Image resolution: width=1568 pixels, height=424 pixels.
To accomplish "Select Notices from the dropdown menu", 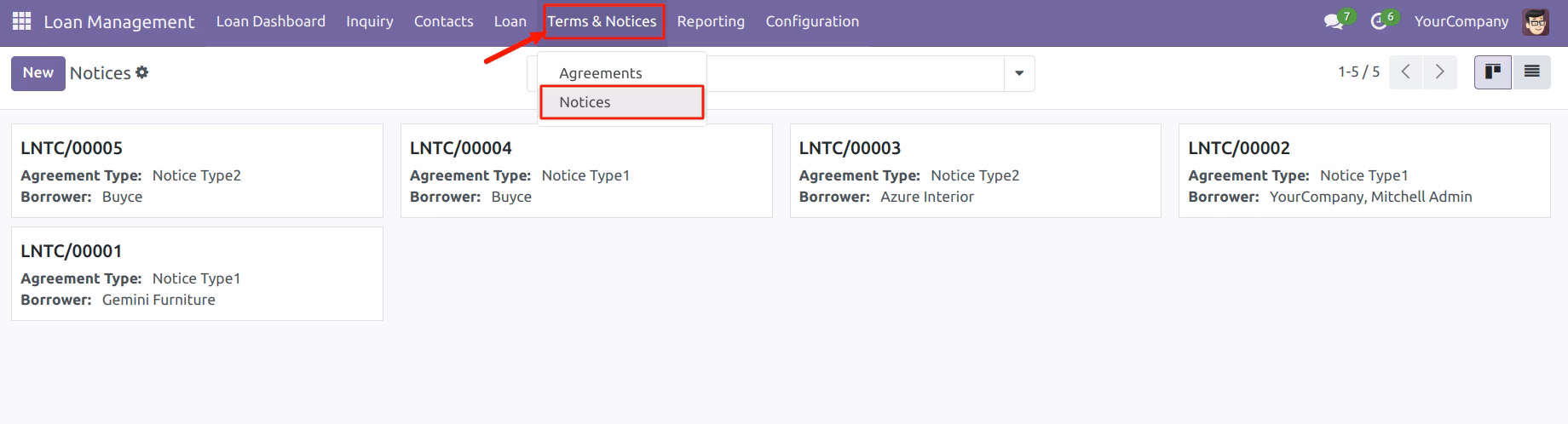I will pyautogui.click(x=622, y=102).
